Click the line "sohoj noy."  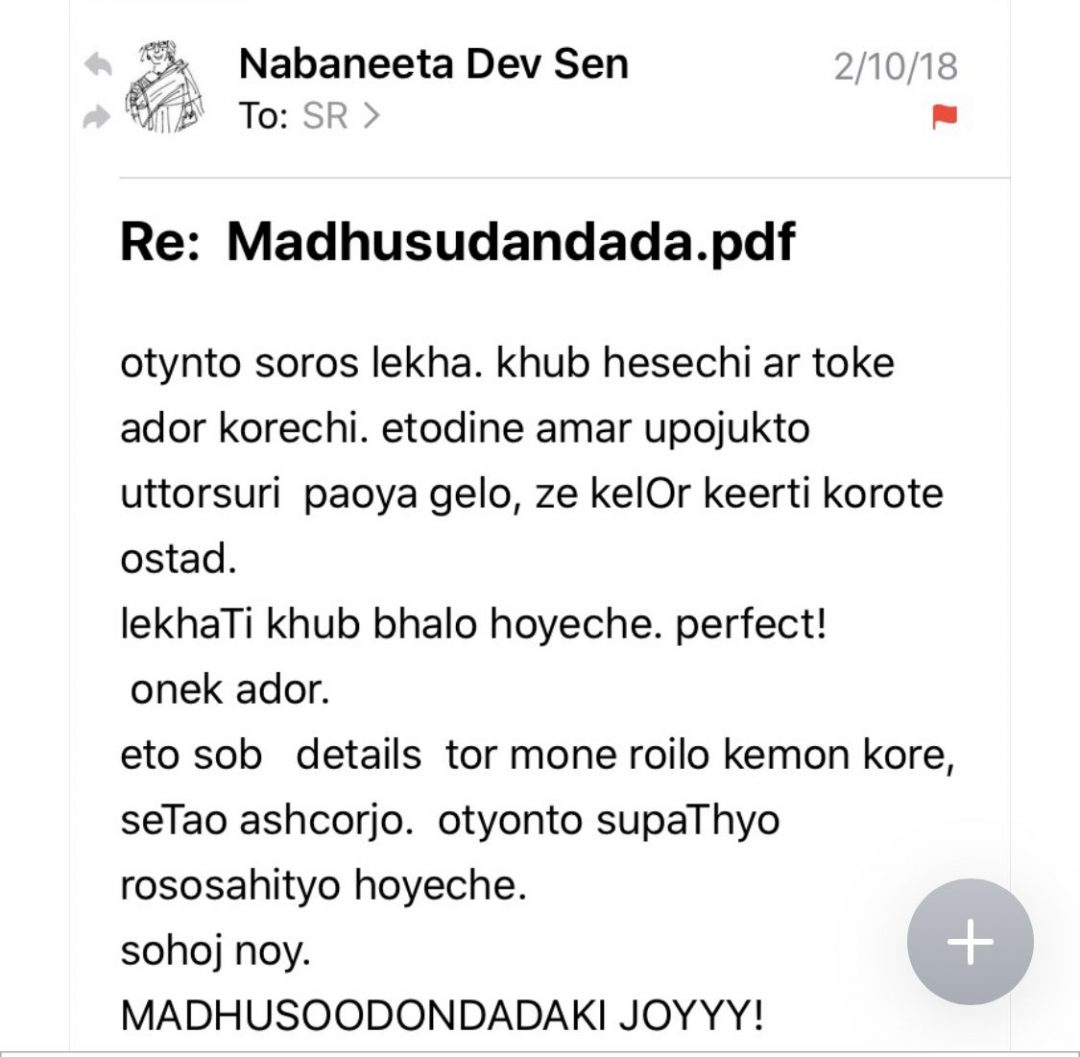(x=215, y=951)
